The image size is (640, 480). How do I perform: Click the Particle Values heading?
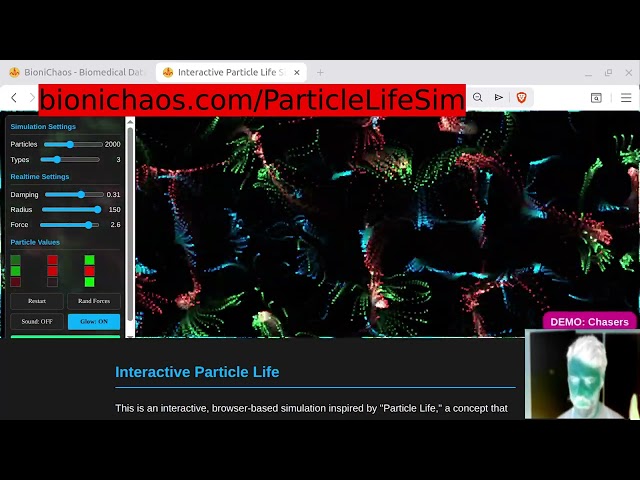coord(35,242)
